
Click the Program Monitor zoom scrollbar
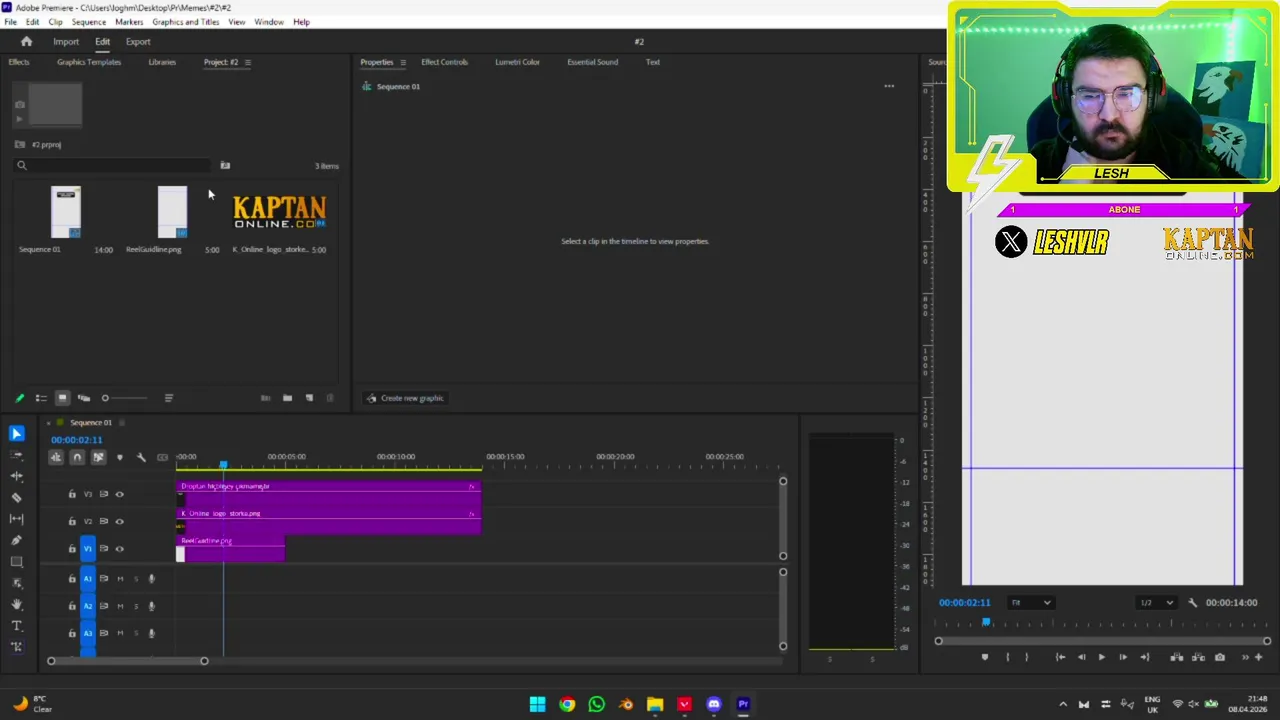tap(1102, 641)
